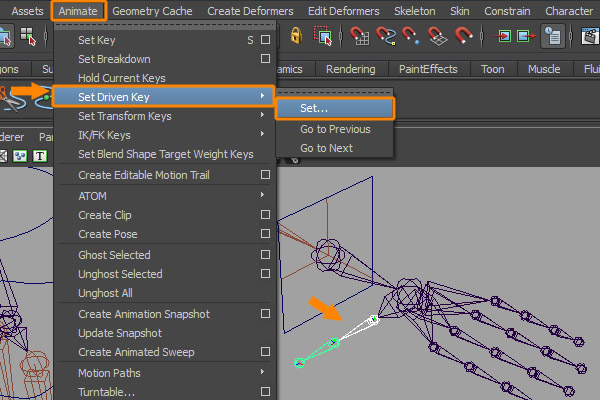The height and width of the screenshot is (400, 600).
Task: Select the white joint bone in viewport
Action: coord(355,331)
